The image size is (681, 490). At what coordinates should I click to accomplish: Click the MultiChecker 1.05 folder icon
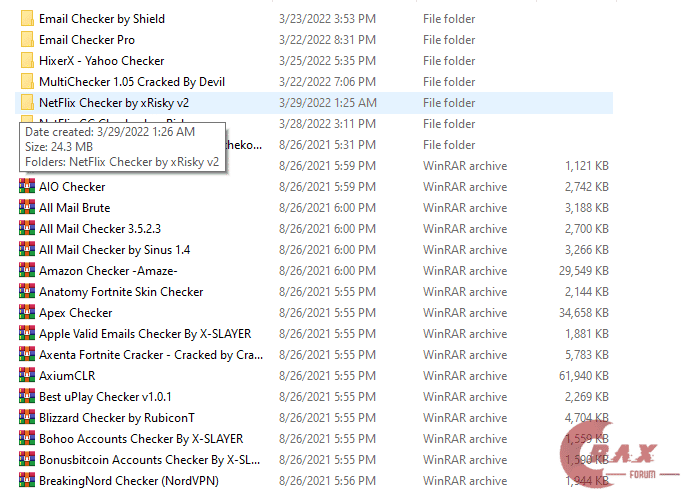point(27,82)
